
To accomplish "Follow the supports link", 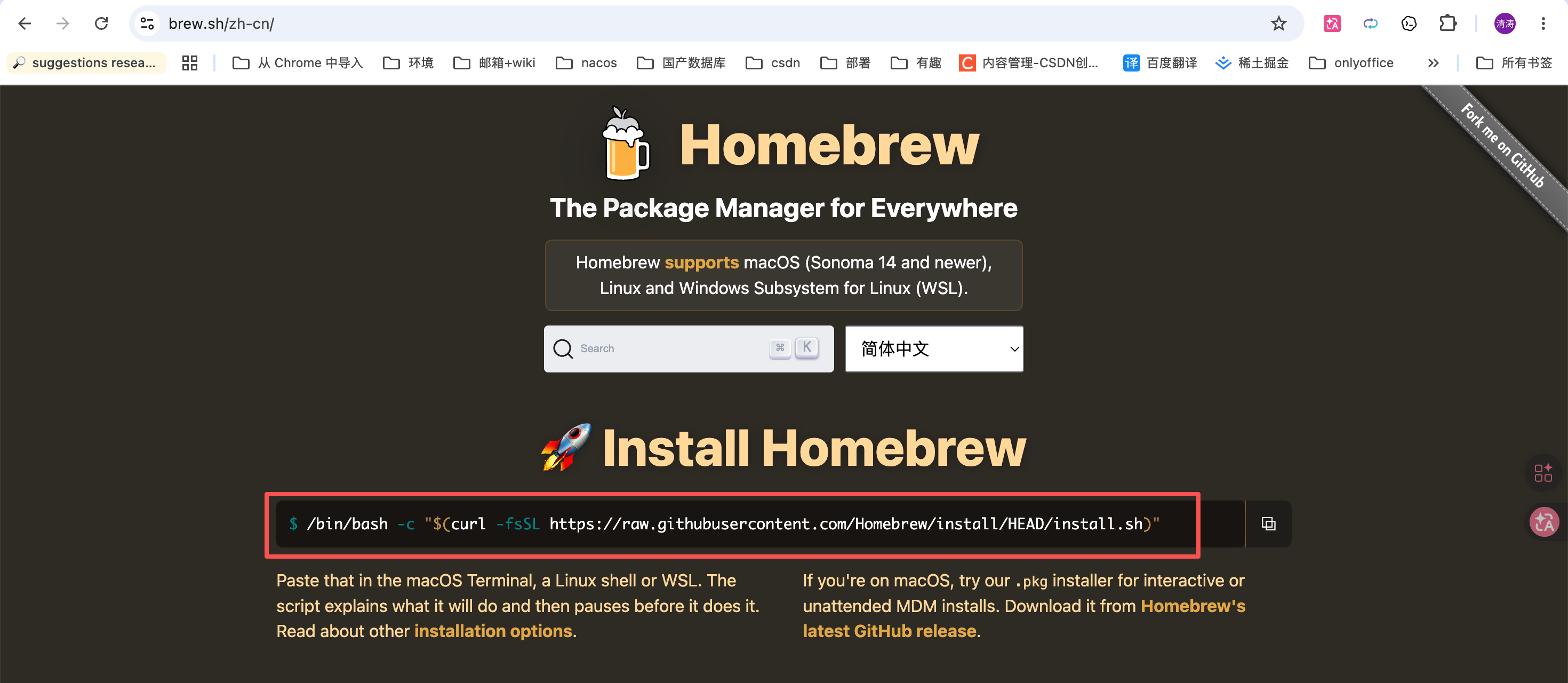I will pos(701,263).
